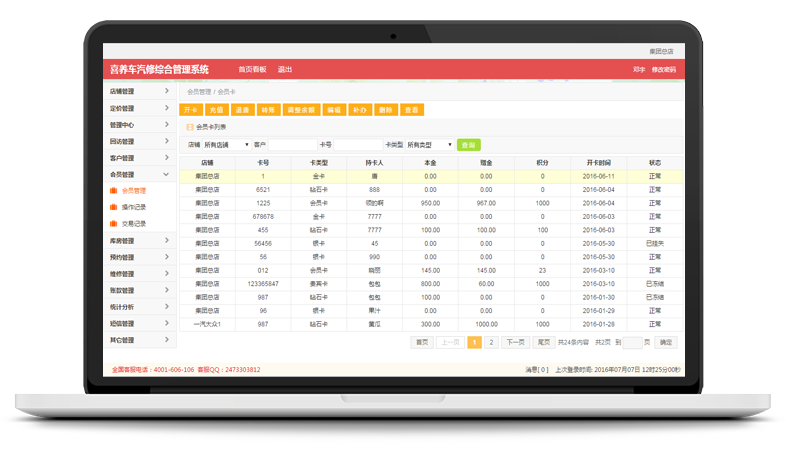Expand the 库房管理 sidebar section

(x=140, y=241)
